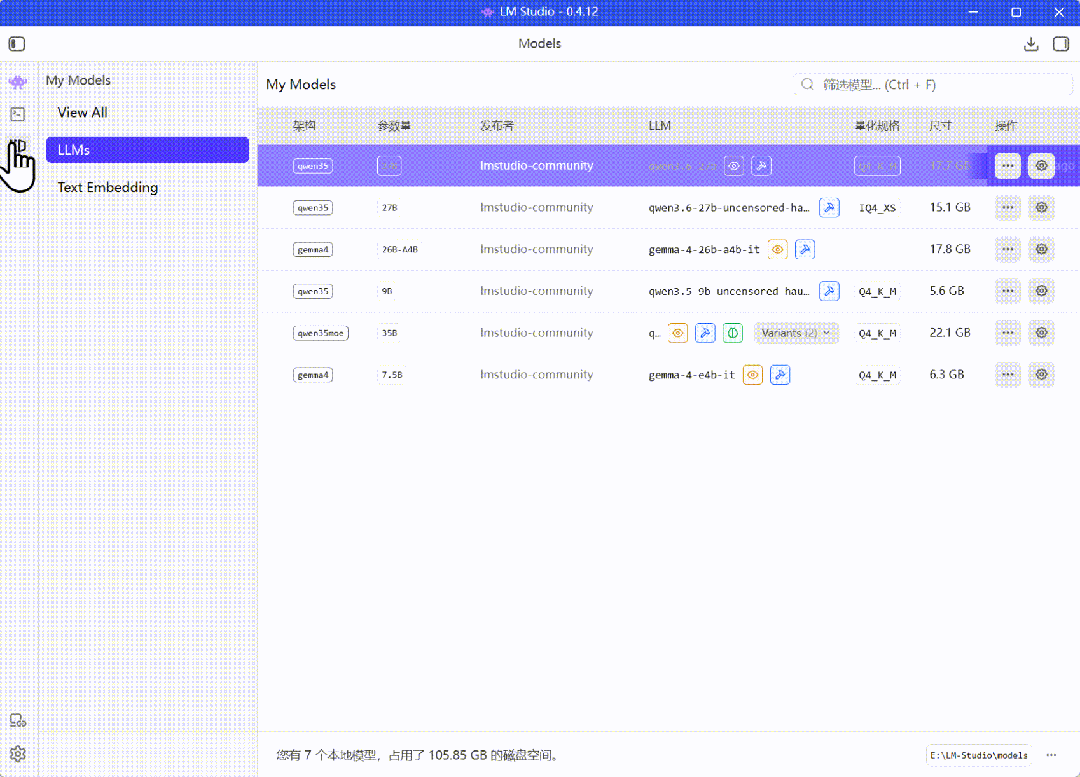Open the Chat robot icon in sidebar

(x=18, y=82)
